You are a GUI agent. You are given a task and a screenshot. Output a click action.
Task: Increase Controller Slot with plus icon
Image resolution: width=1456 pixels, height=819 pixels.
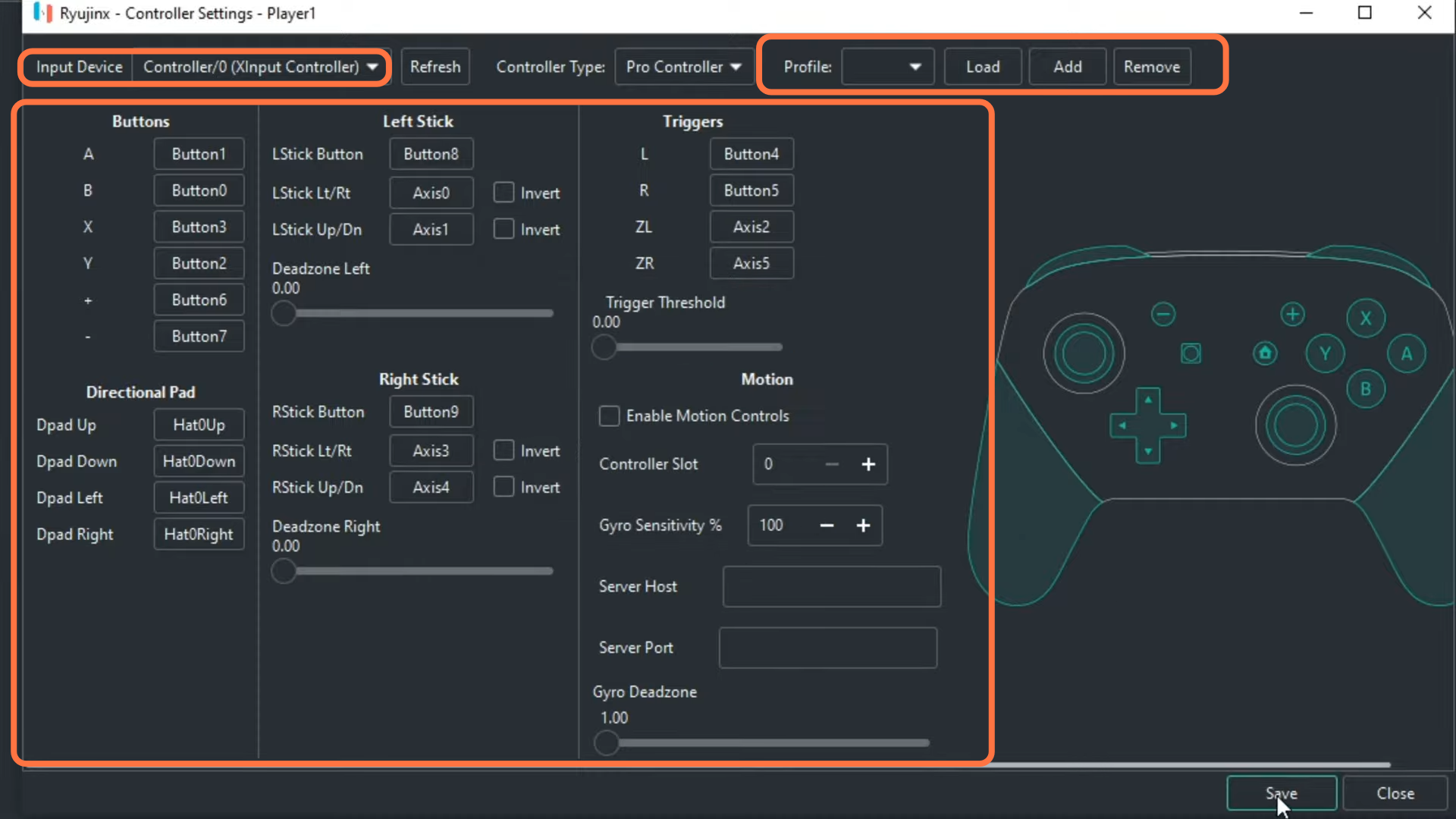(x=868, y=464)
